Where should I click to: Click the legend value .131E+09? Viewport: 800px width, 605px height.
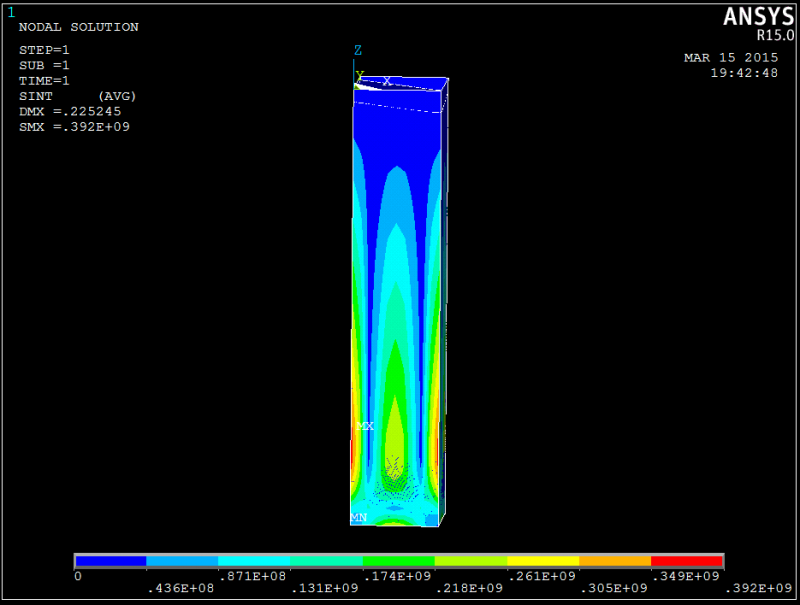[x=325, y=589]
